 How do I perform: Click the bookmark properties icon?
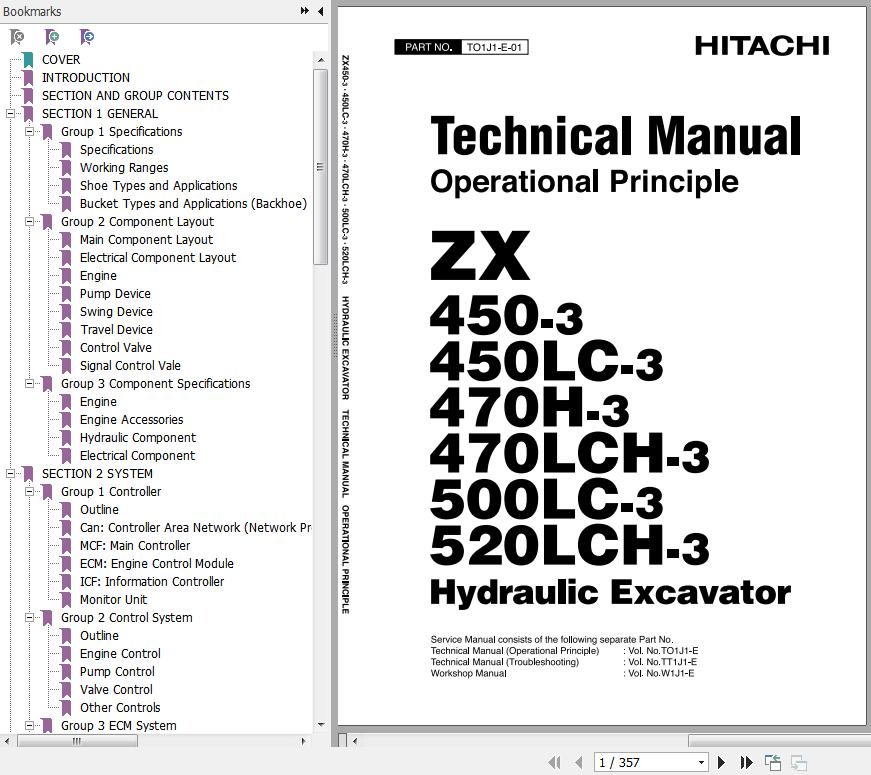(x=87, y=37)
